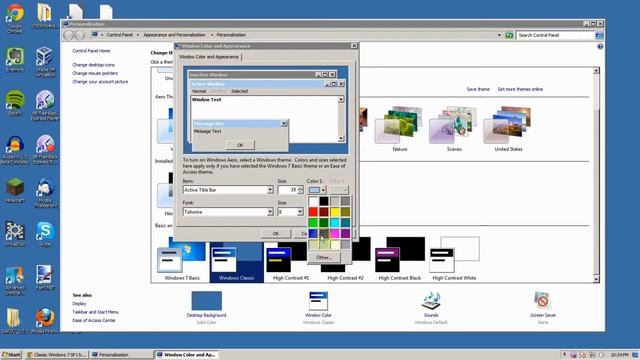Click Normal in the preview menu
The image size is (640, 360).
tap(199, 91)
